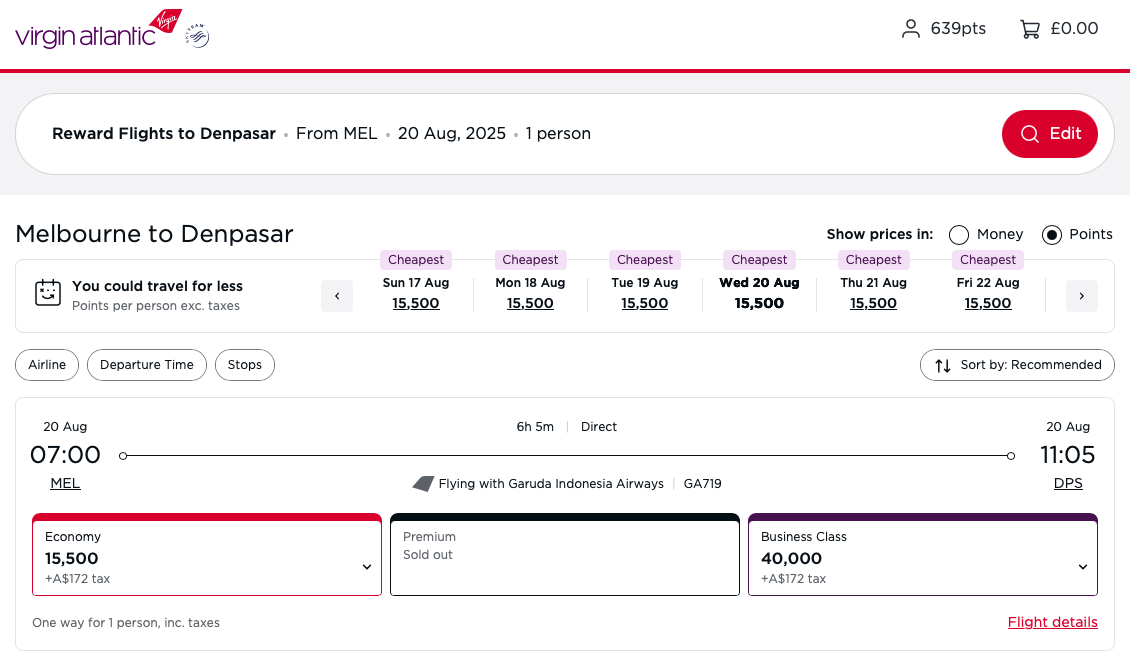Open Flight details link

pos(1052,622)
